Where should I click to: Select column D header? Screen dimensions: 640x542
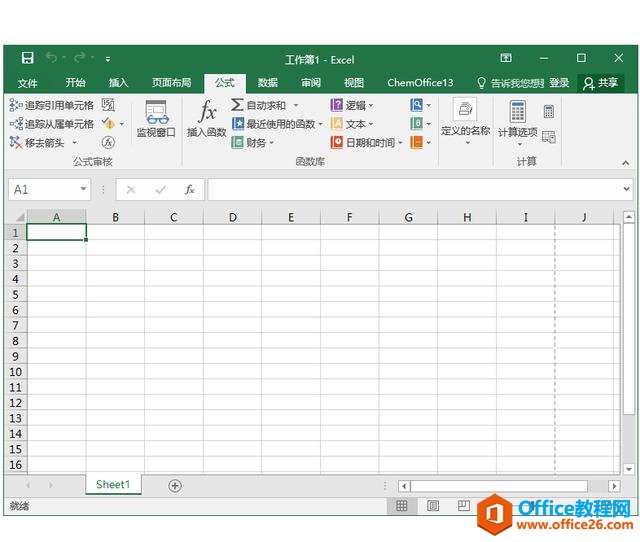pyautogui.click(x=232, y=217)
